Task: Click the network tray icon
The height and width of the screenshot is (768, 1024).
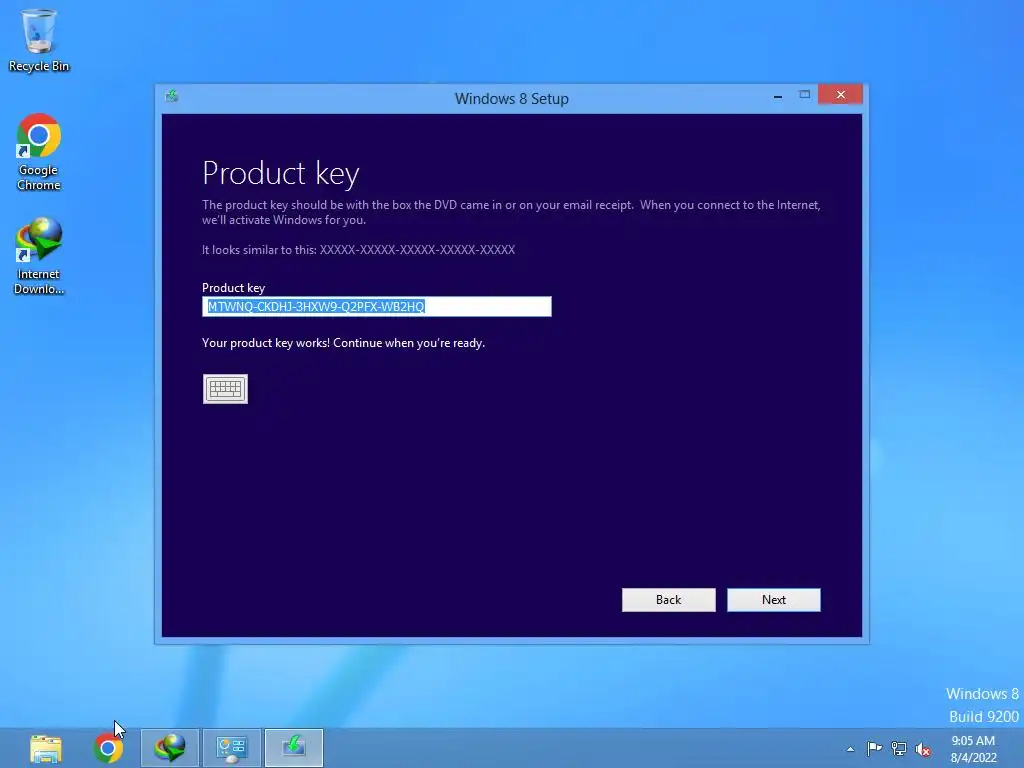Action: [x=899, y=748]
